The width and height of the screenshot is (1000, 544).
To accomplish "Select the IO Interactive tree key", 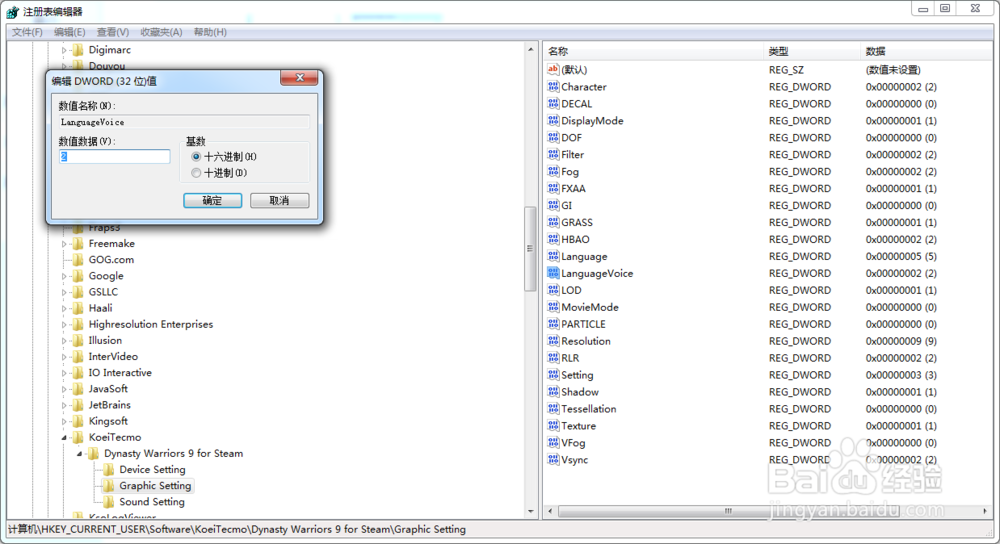I will pyautogui.click(x=120, y=372).
